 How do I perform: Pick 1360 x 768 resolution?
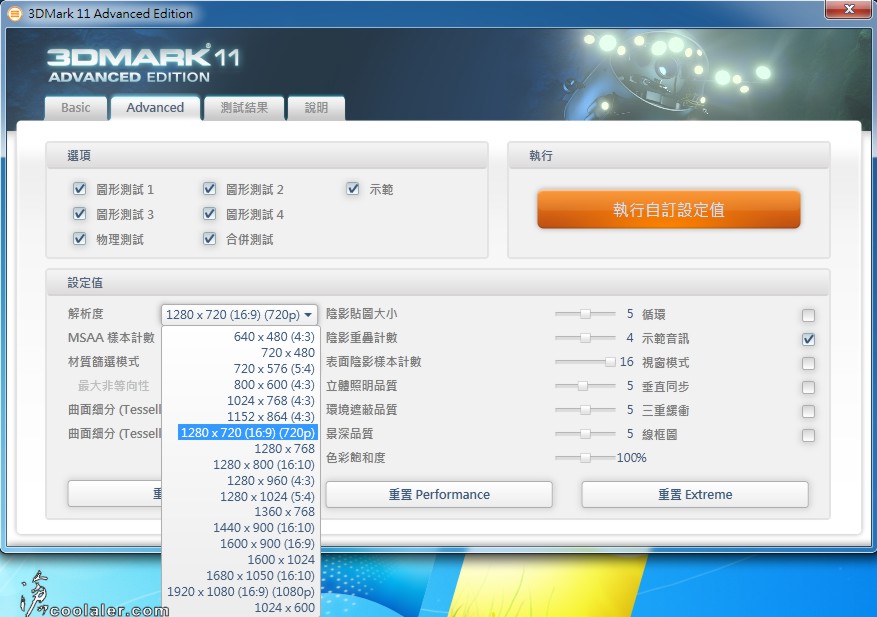pos(285,512)
